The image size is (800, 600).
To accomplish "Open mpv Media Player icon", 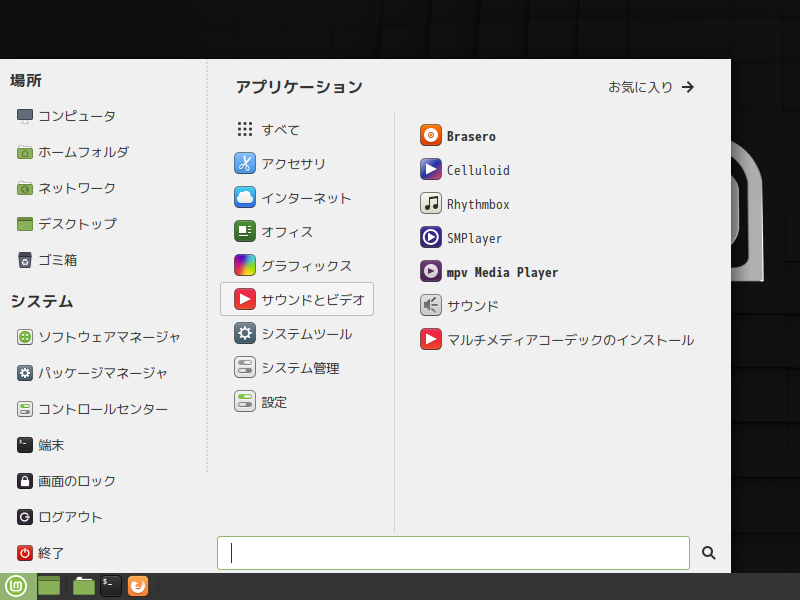I will pos(431,271).
